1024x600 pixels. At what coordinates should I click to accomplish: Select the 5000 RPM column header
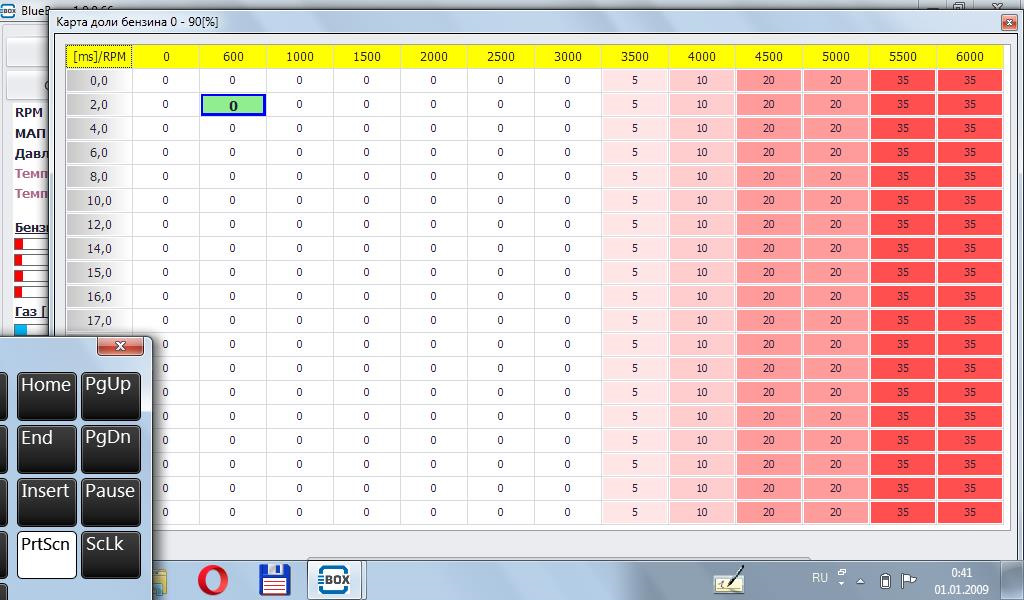coord(835,57)
